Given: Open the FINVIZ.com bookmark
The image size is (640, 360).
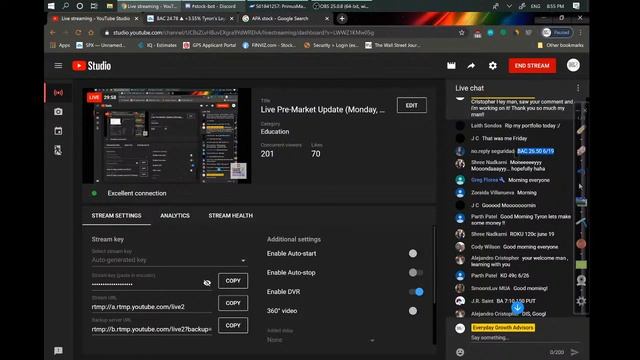Looking at the screenshot, I should click(269, 45).
